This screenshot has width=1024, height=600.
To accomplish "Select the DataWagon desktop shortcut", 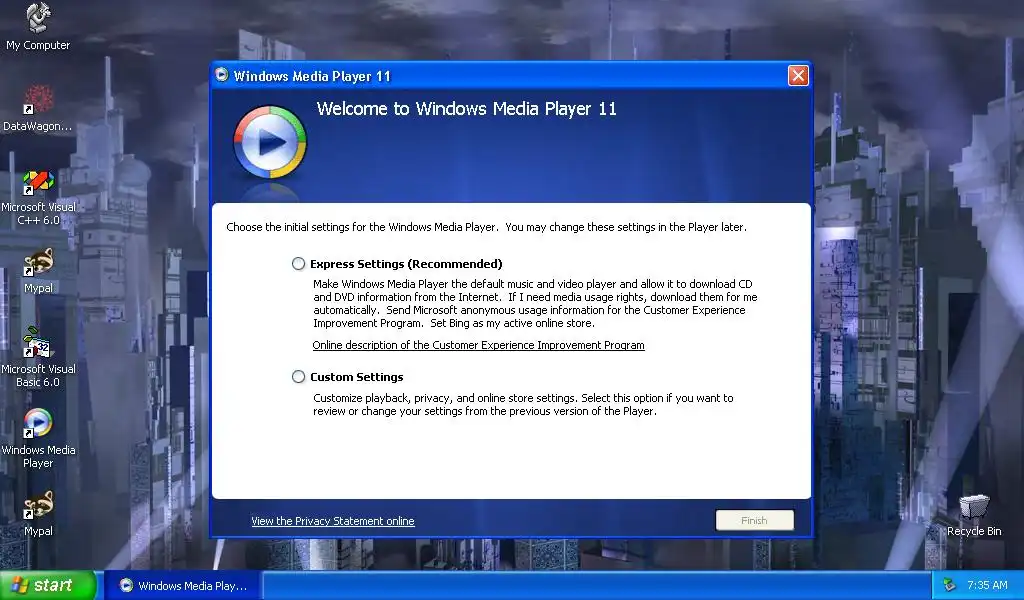I will click(x=38, y=108).
